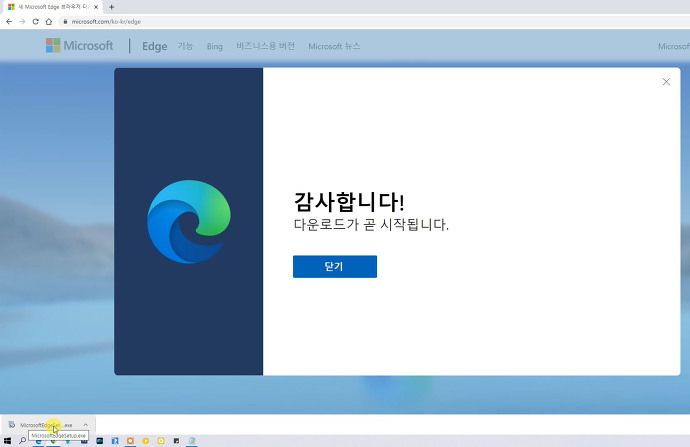Open the Bing menu item
The width and height of the screenshot is (690, 447).
click(x=215, y=46)
